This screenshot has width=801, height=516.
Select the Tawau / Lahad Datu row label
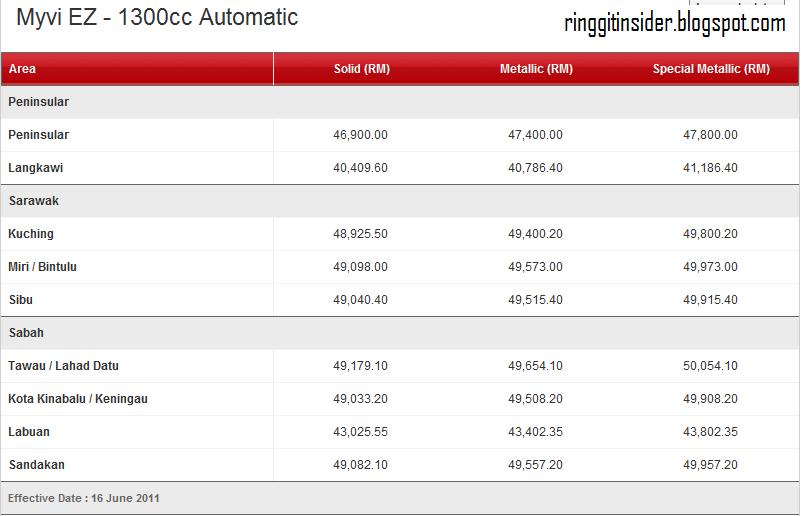tap(63, 366)
